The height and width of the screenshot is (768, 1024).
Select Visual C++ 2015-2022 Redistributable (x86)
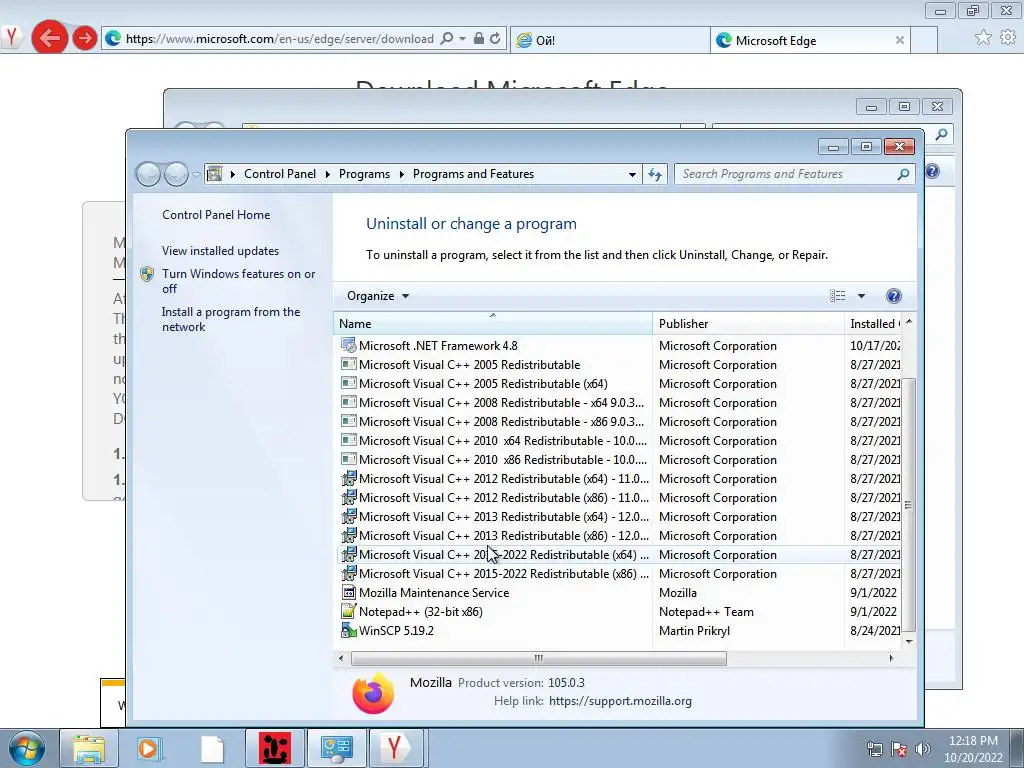(x=620, y=573)
